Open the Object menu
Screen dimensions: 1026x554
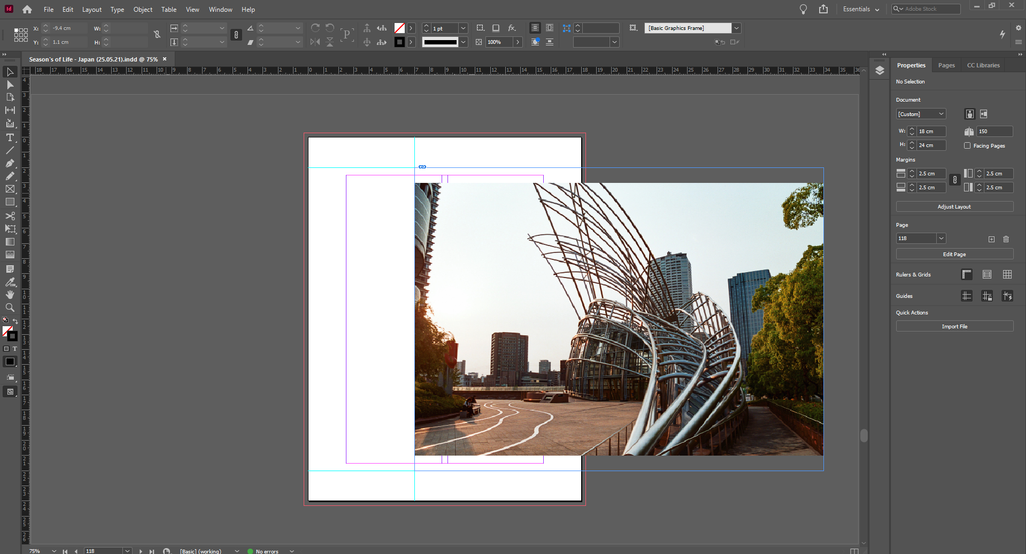[x=143, y=9]
